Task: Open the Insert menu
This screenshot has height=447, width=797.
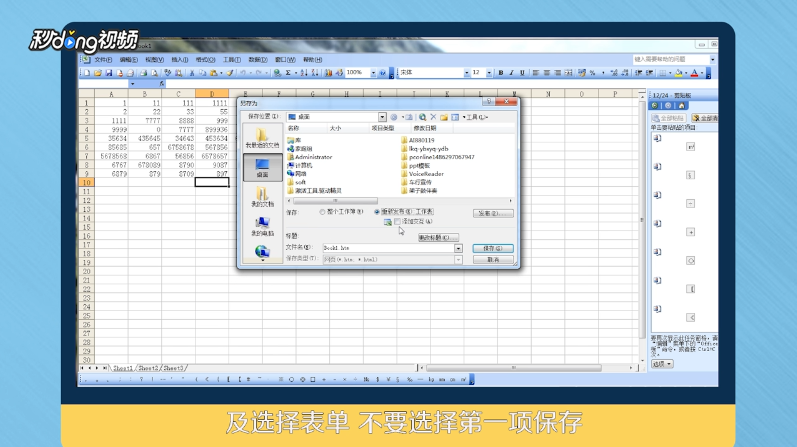Action: (179, 60)
